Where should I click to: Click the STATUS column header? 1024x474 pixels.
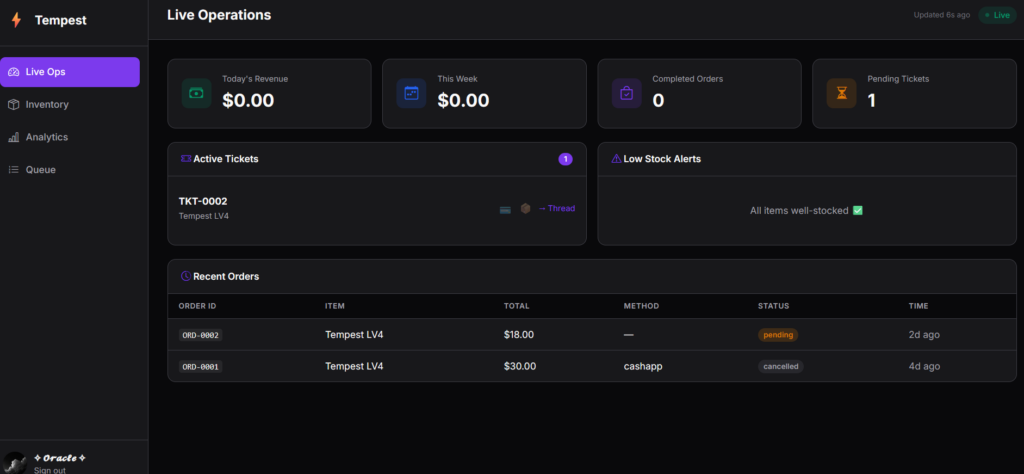(x=773, y=306)
